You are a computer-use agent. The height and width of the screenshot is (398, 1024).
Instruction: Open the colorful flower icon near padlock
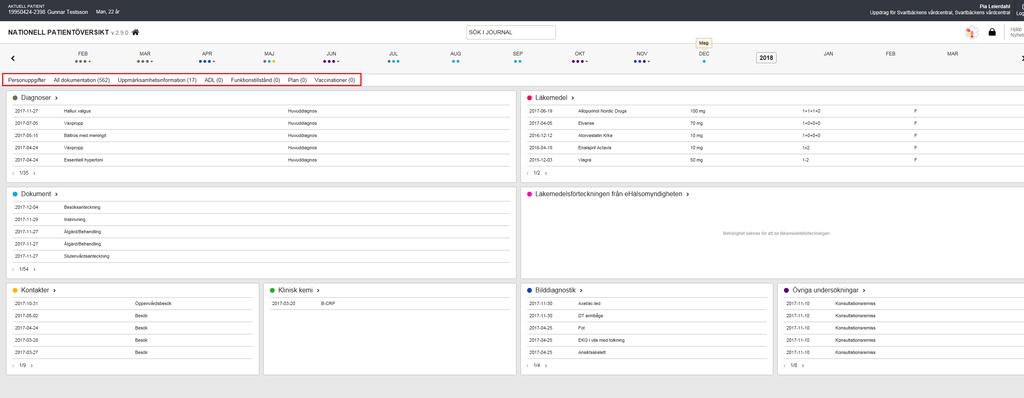(972, 32)
